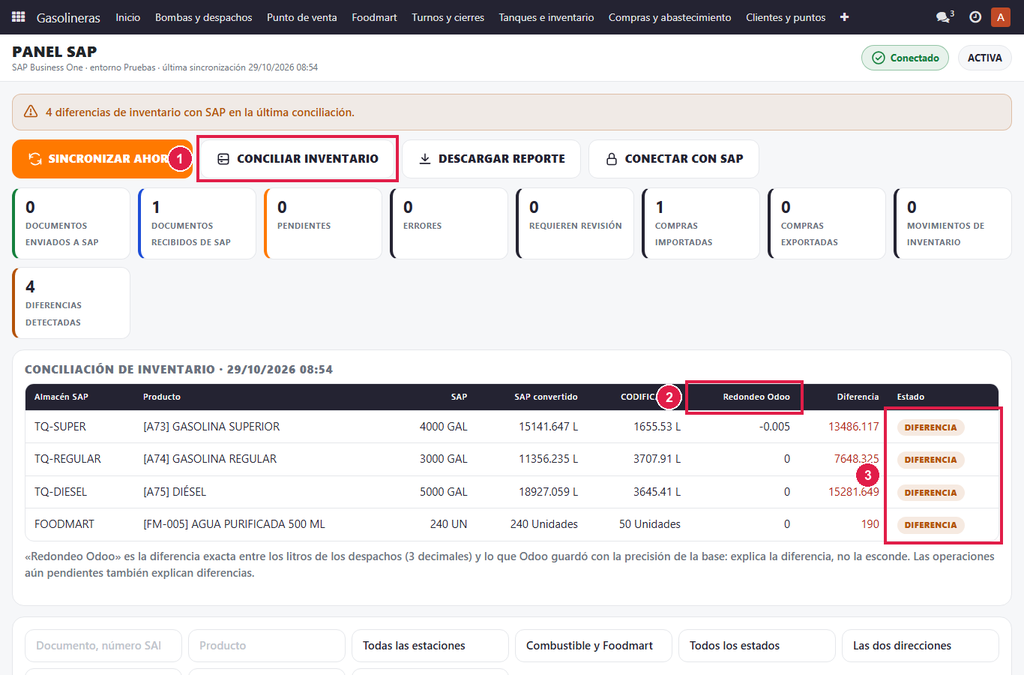Select the TQ-SUPER warehouse cell

[x=60, y=427]
